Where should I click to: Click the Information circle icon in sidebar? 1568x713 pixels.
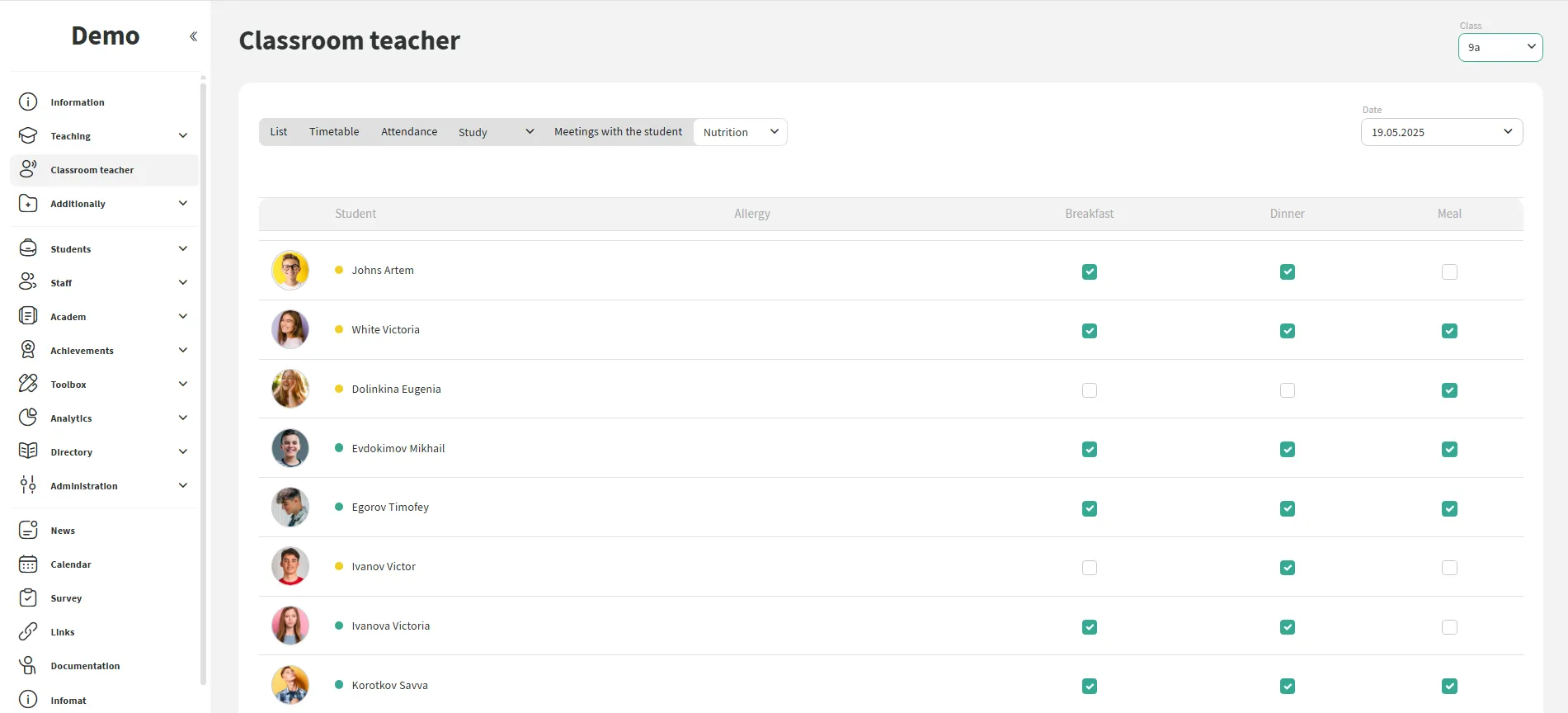[x=28, y=102]
